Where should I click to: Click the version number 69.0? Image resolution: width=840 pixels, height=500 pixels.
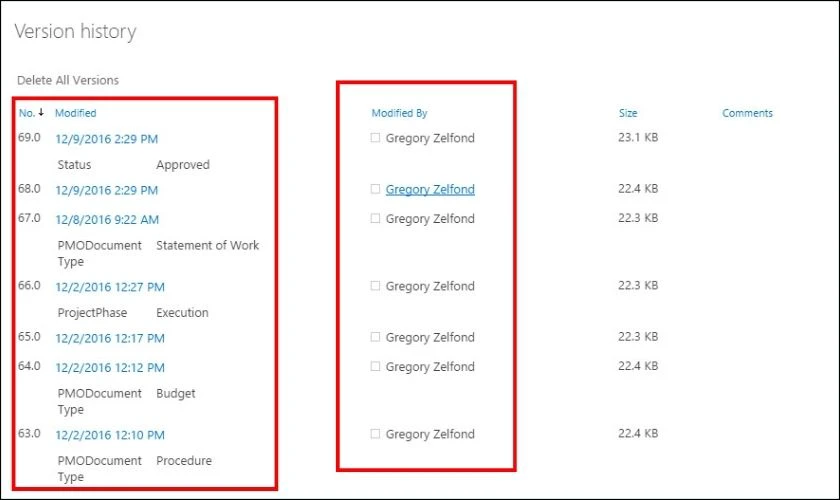coord(29,137)
